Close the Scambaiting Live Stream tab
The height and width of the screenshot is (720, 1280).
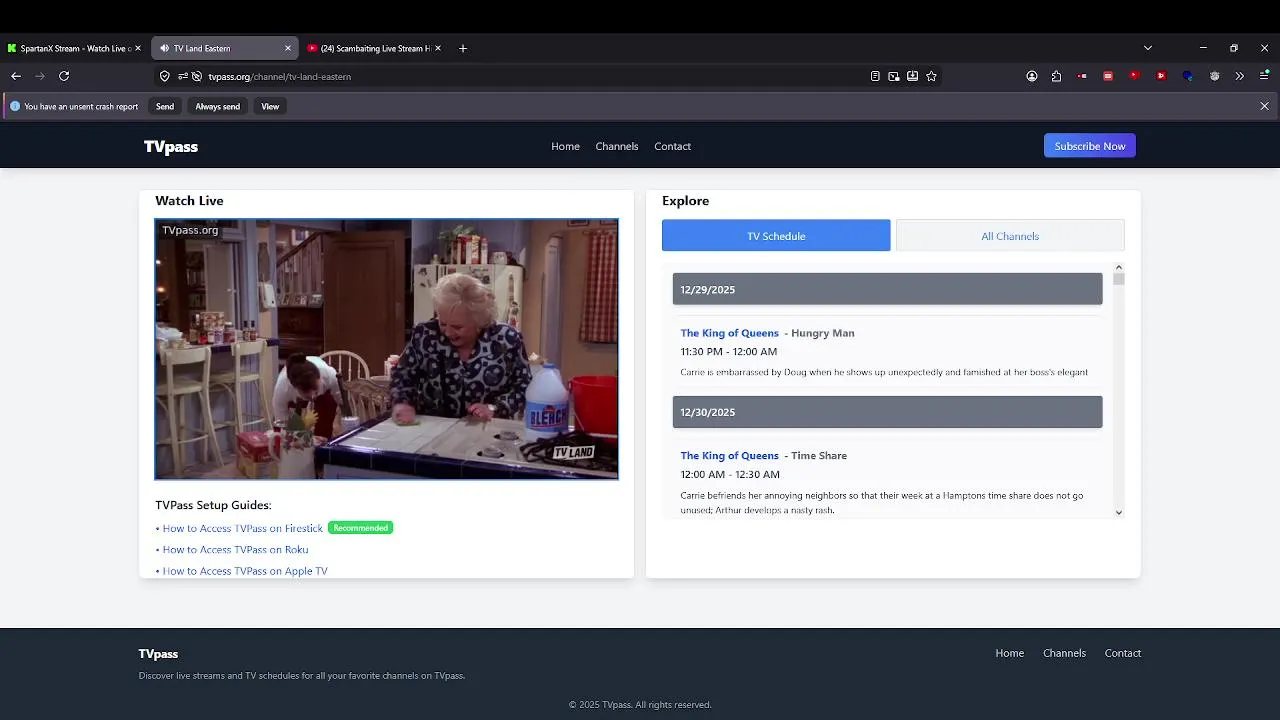coord(438,48)
